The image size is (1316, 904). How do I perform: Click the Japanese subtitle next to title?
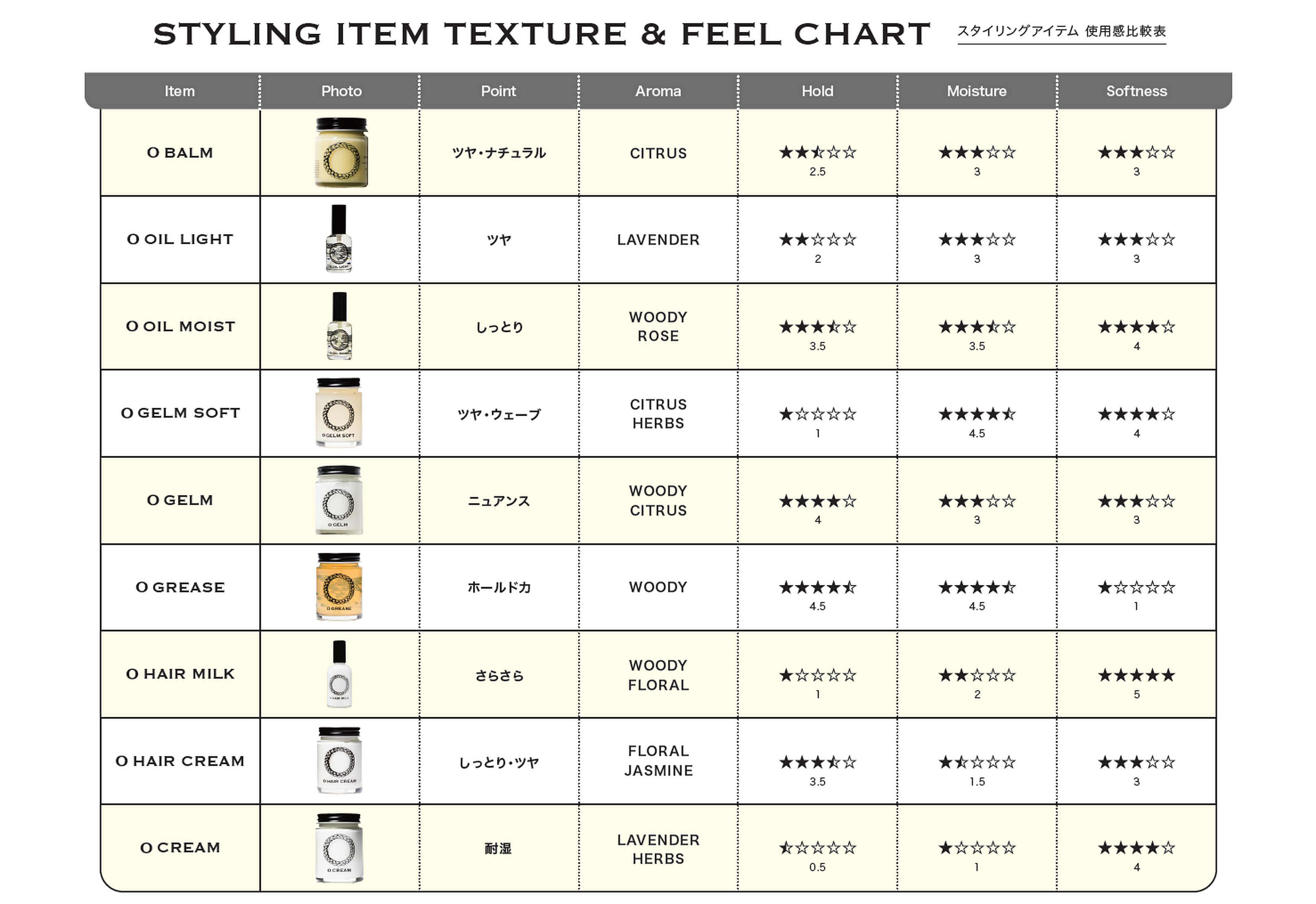pos(1061,31)
